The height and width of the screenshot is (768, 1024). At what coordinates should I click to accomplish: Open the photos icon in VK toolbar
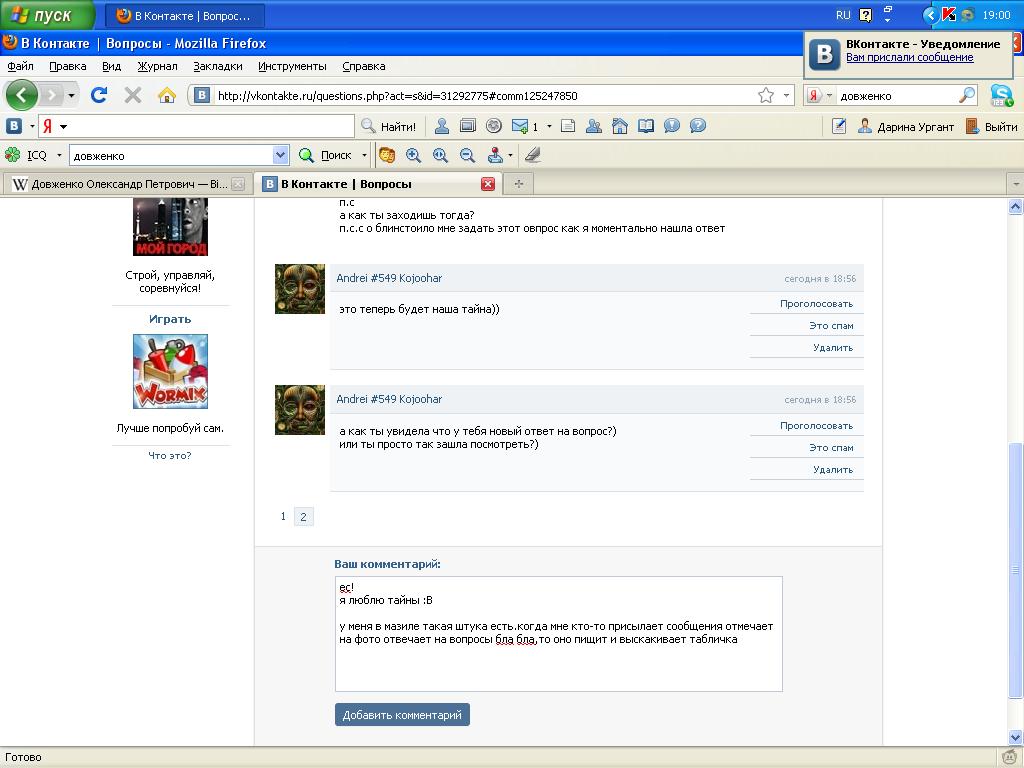tap(468, 126)
